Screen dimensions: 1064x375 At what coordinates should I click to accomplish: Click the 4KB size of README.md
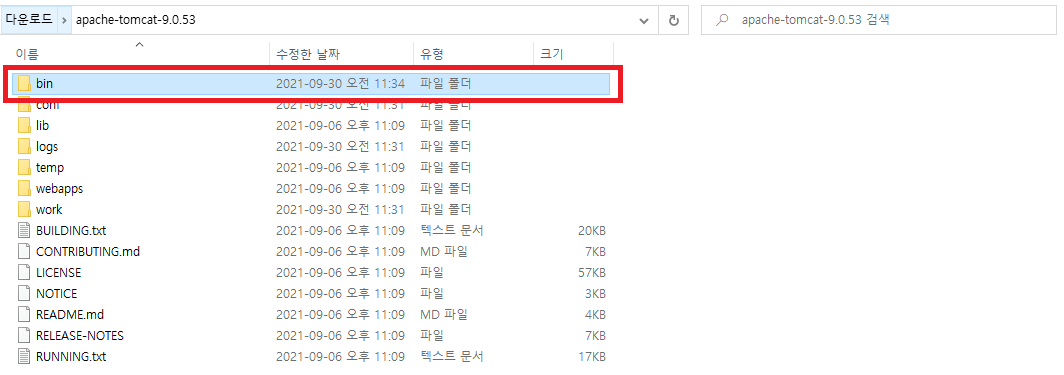point(595,315)
